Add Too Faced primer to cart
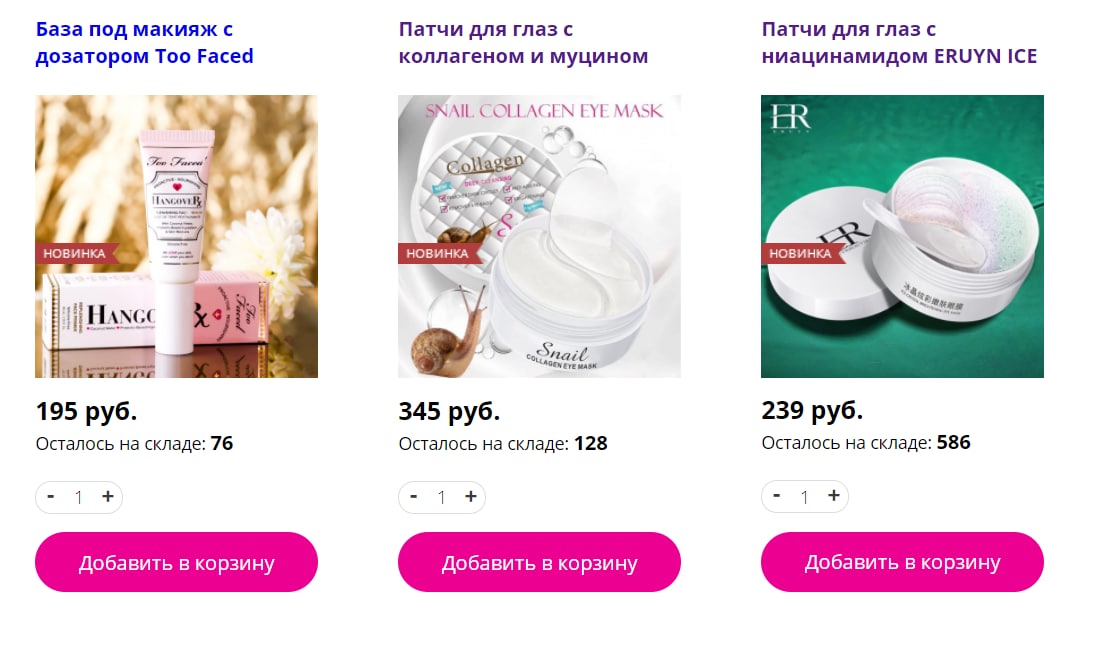This screenshot has width=1109, height=671. pyautogui.click(x=176, y=562)
